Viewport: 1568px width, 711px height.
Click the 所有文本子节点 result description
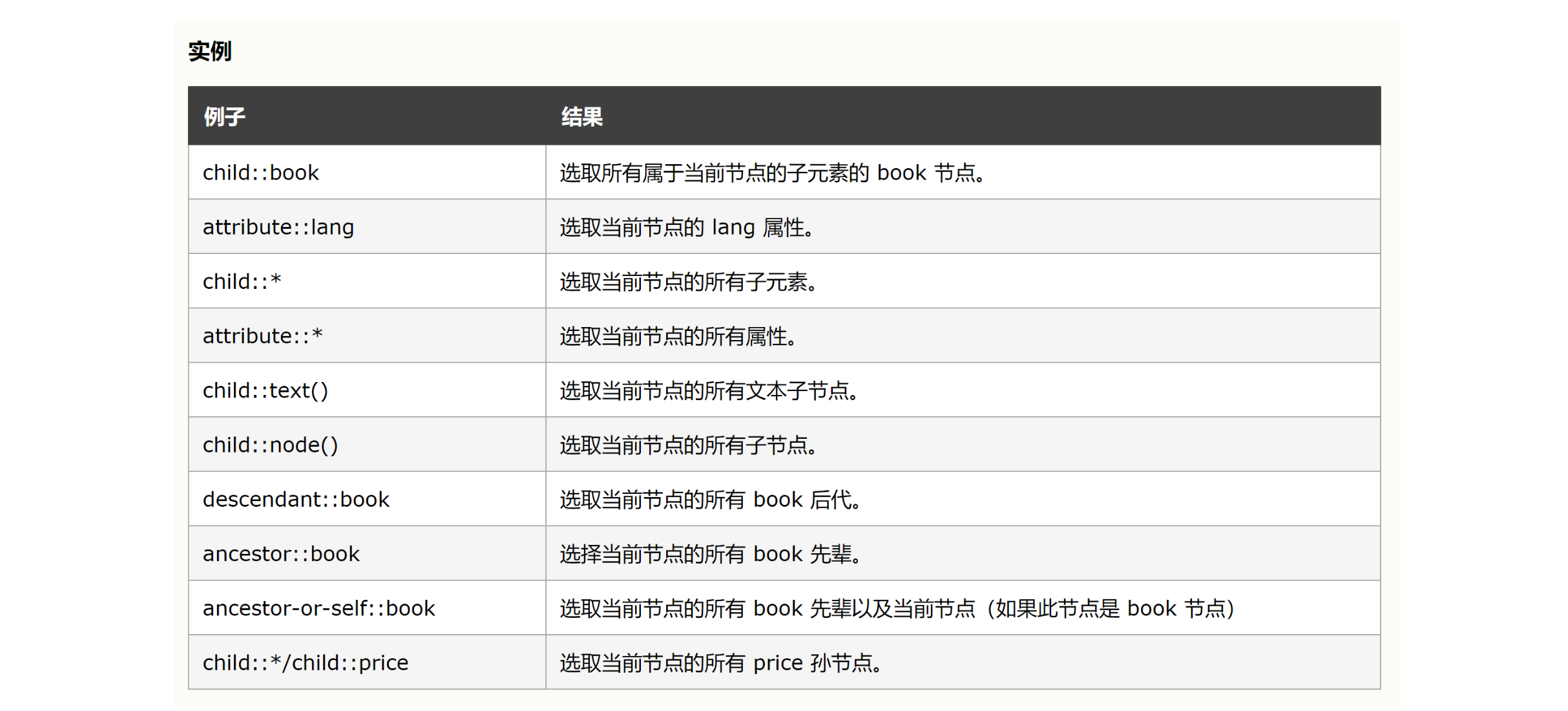[709, 390]
